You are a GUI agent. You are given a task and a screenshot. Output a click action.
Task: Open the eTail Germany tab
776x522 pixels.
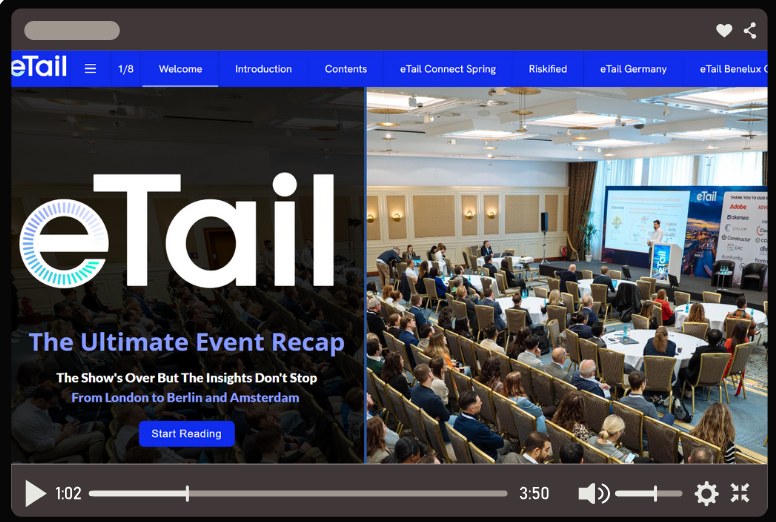point(633,69)
